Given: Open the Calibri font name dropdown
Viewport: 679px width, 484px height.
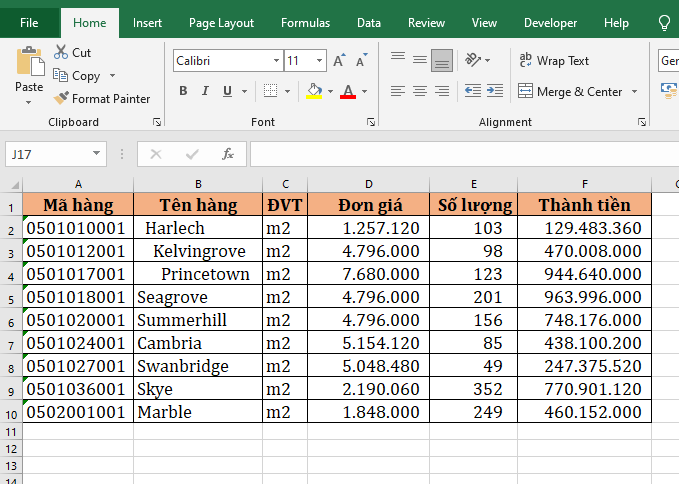Looking at the screenshot, I should 274,61.
